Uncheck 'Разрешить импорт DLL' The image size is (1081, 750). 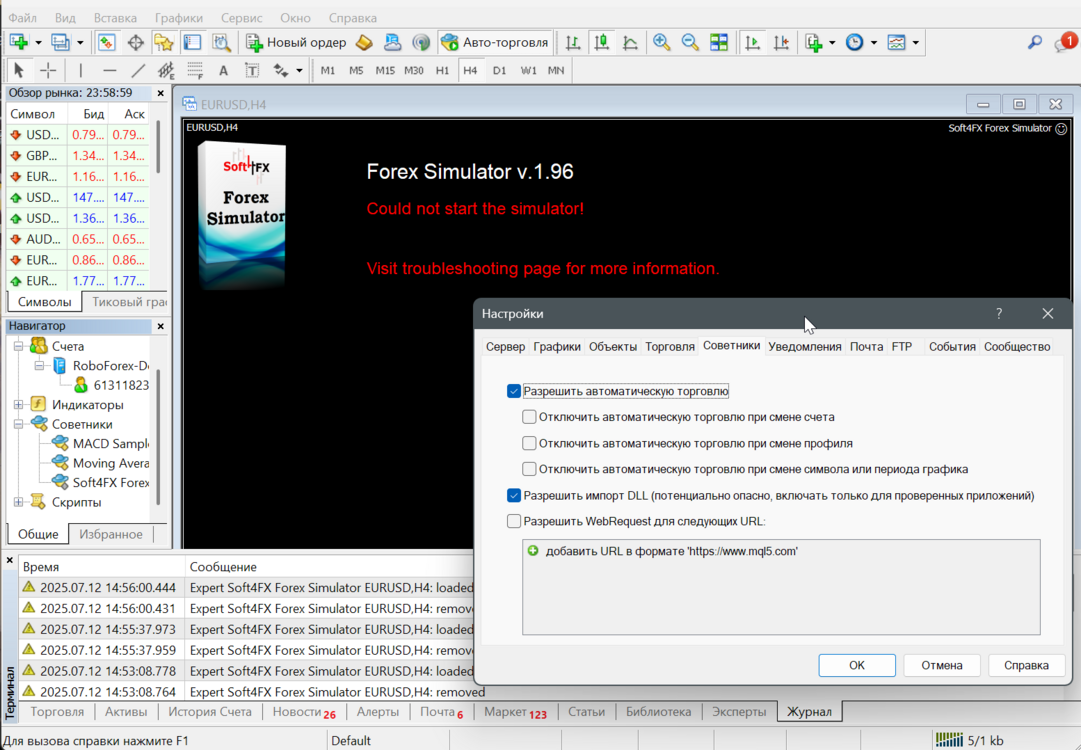click(x=514, y=496)
